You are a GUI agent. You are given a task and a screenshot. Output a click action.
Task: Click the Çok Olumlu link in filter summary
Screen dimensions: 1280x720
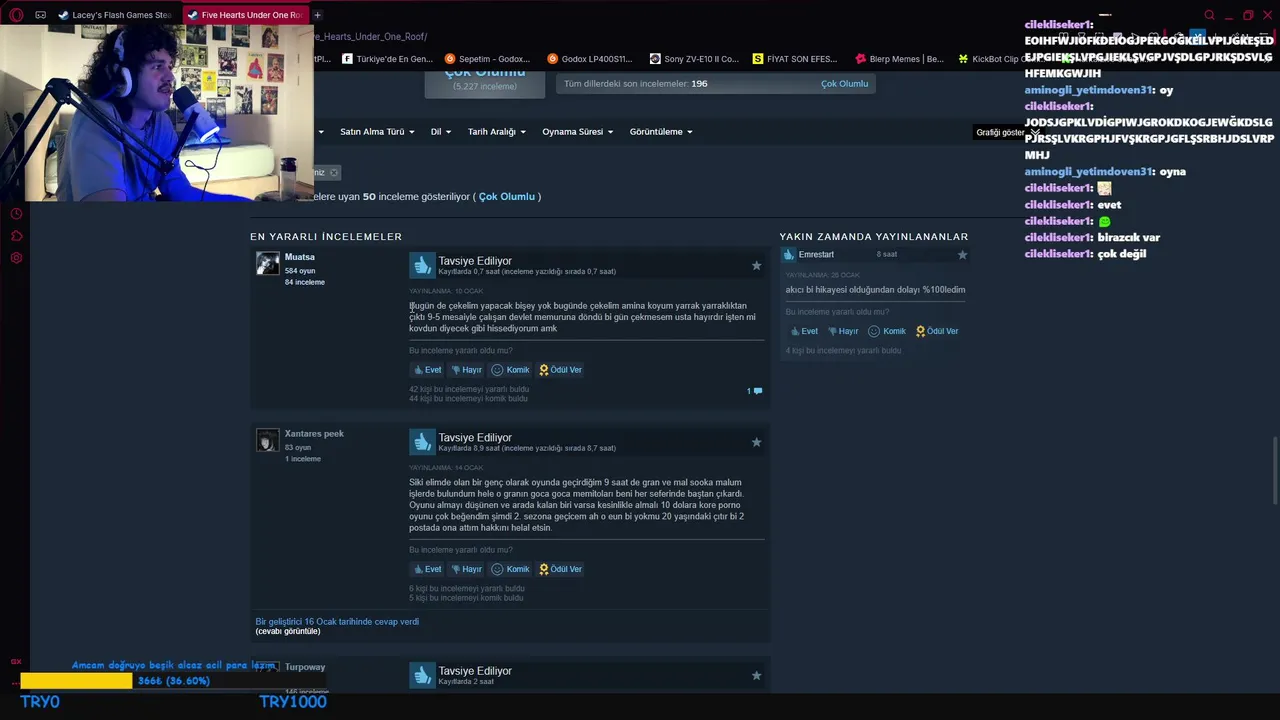coord(507,197)
